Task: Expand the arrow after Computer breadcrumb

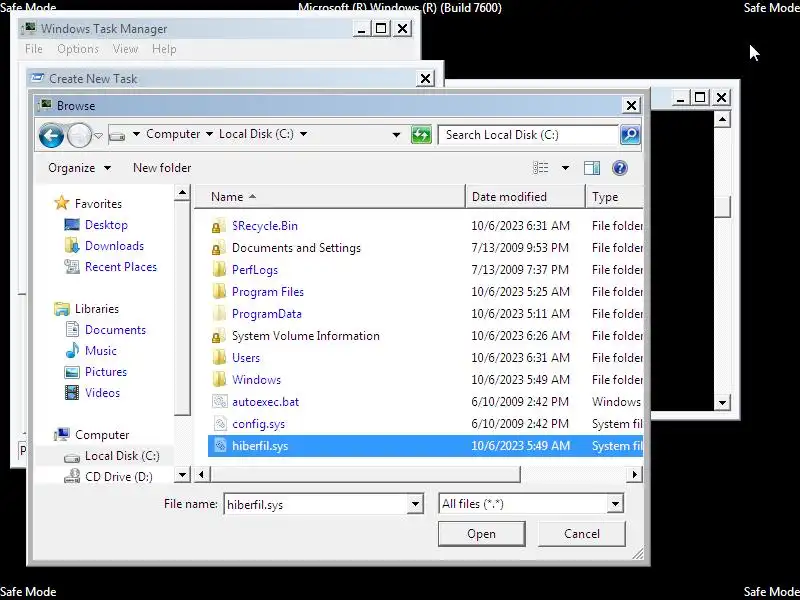Action: (209, 134)
